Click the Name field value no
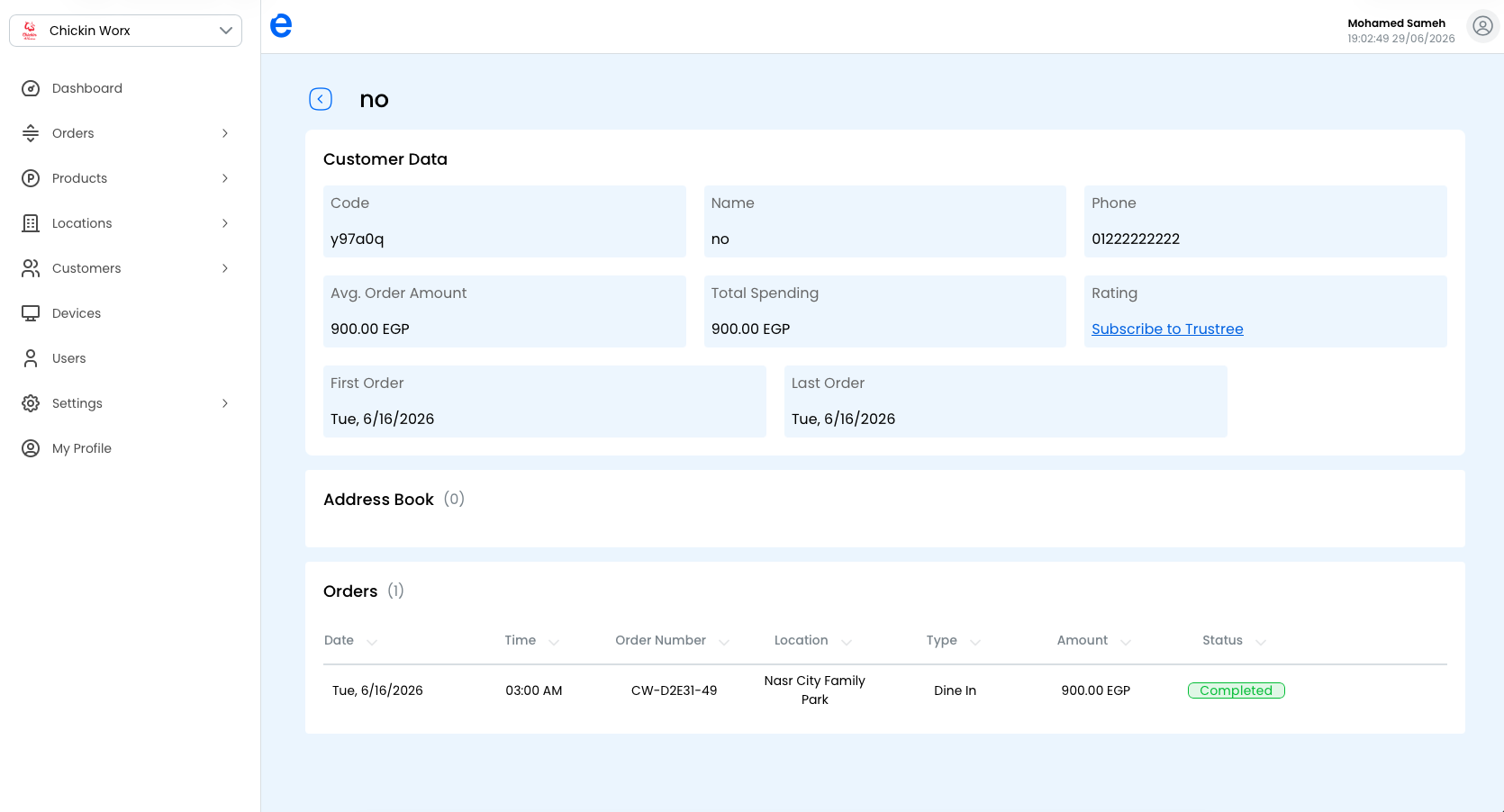1504x812 pixels. (x=720, y=239)
